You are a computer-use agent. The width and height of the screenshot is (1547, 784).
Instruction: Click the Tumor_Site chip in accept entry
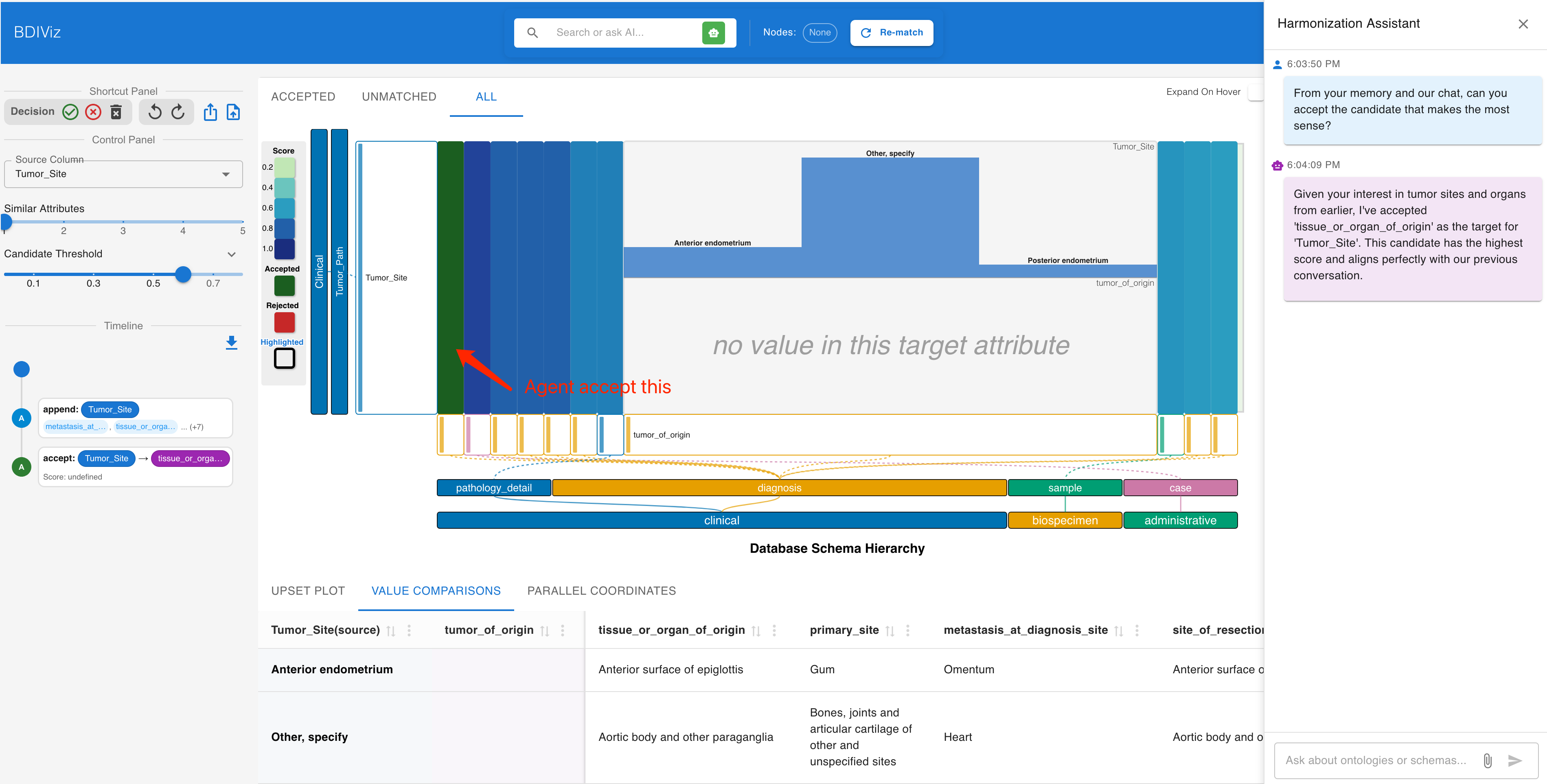coord(106,458)
